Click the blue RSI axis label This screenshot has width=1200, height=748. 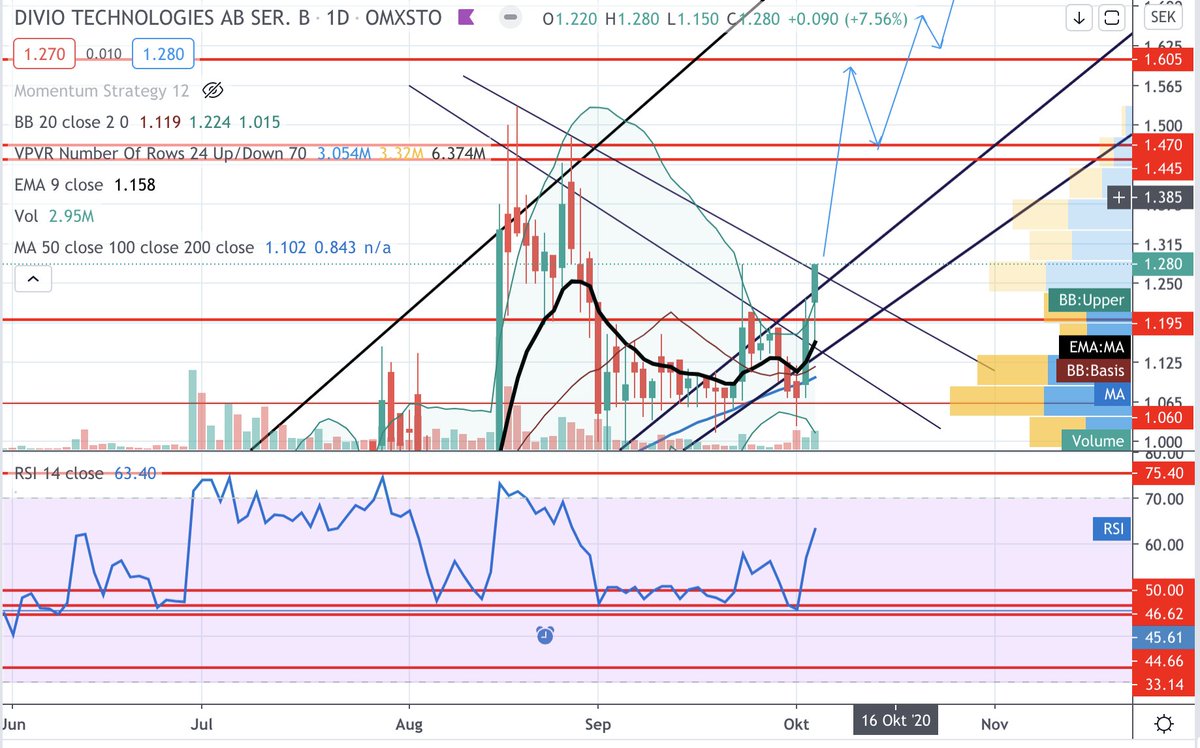(x=1112, y=527)
